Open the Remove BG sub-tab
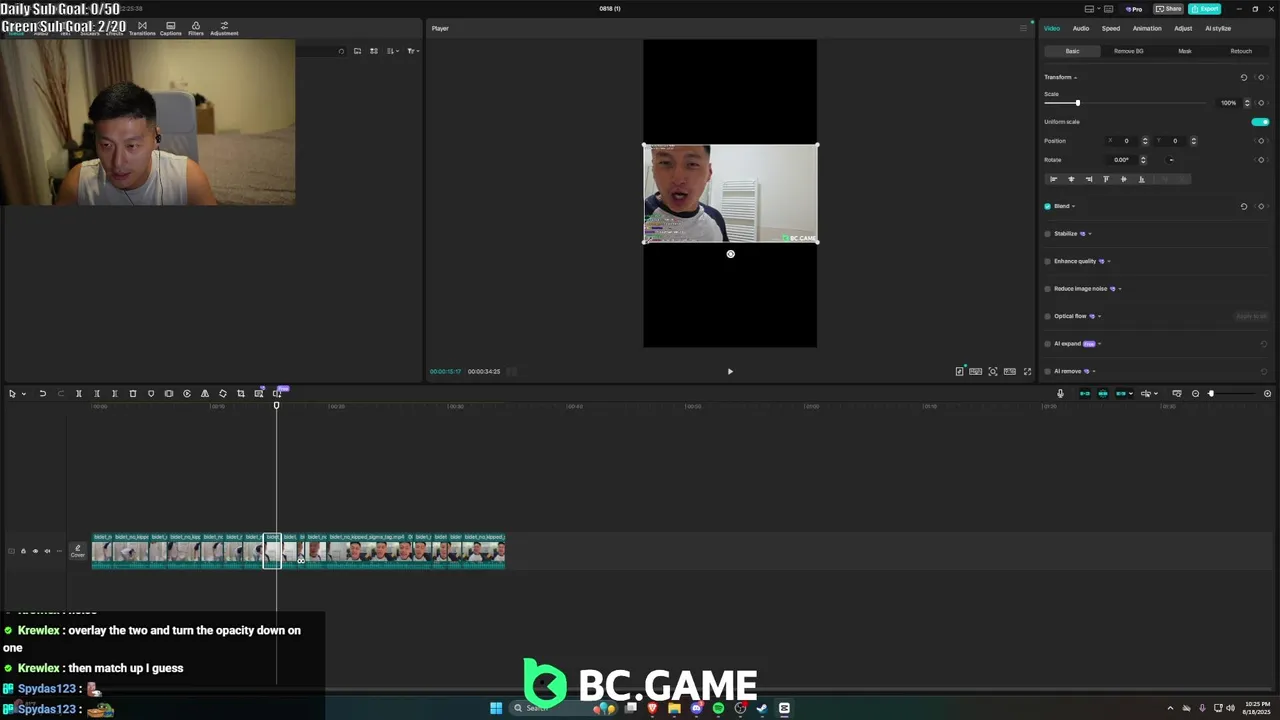This screenshot has width=1280, height=720. point(1129,51)
